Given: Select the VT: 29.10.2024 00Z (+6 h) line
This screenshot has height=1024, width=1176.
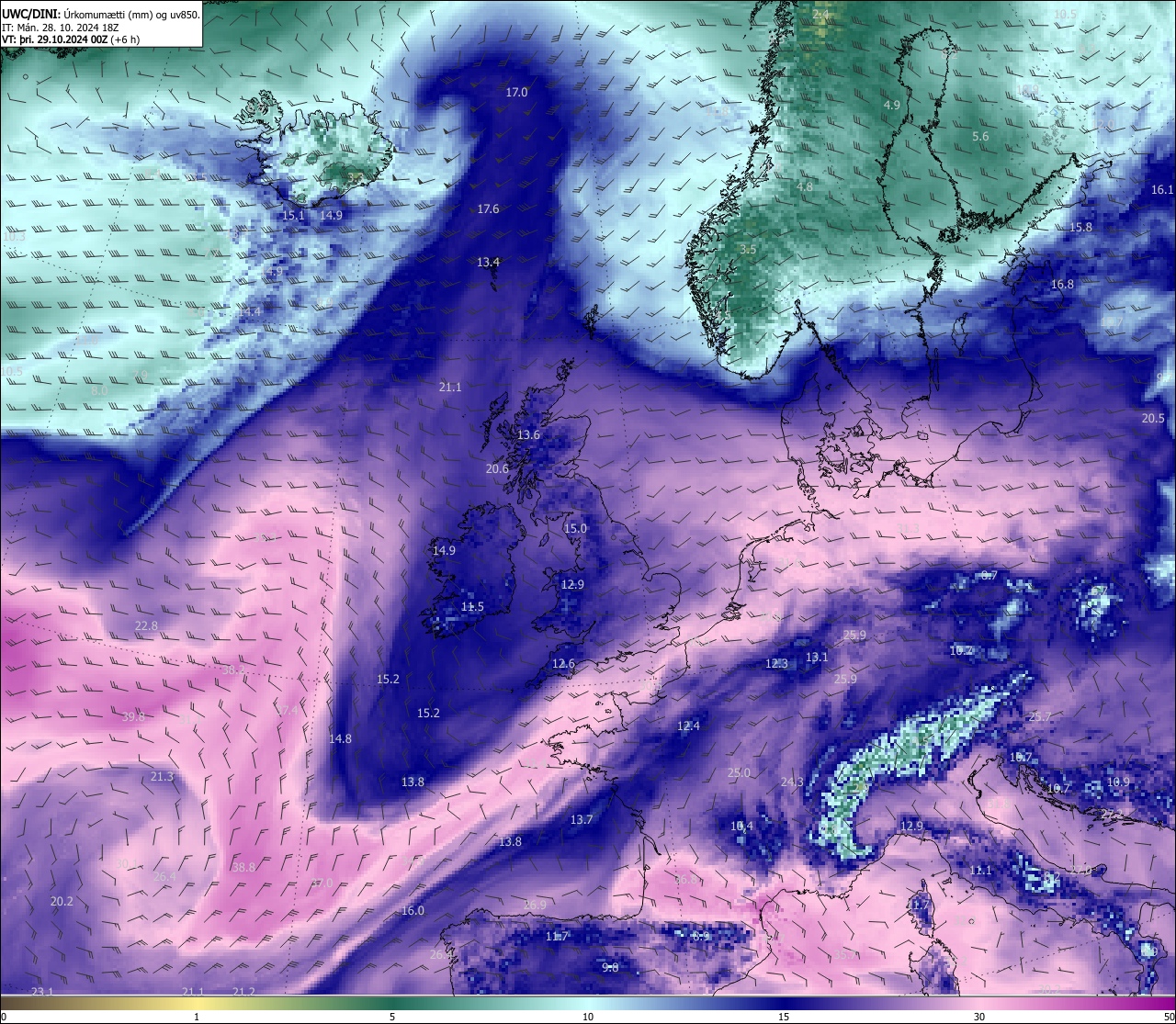Looking at the screenshot, I should coord(71,39).
